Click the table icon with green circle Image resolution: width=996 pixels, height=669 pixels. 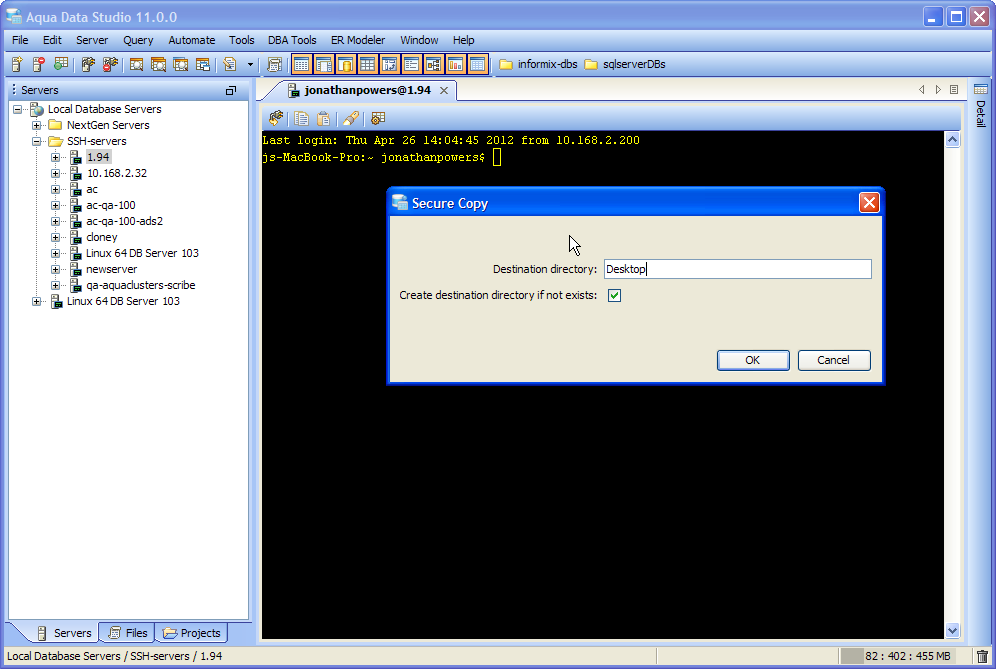tap(60, 64)
